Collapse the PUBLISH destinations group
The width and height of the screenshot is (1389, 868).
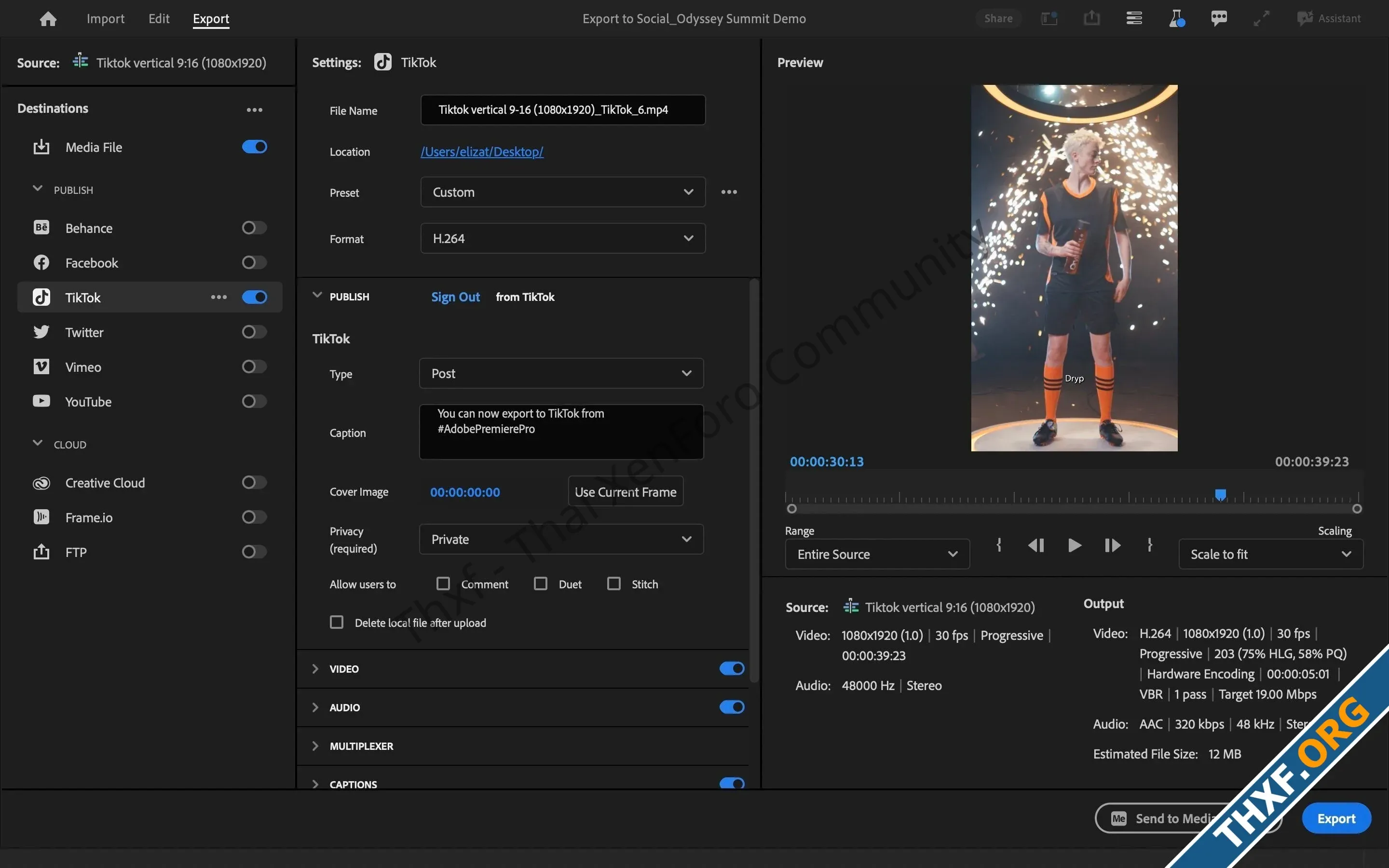pyautogui.click(x=38, y=189)
